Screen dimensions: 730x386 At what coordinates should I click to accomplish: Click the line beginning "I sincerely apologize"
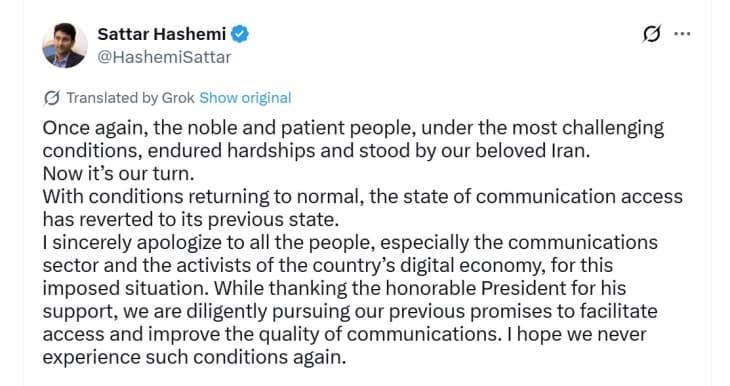pos(350,243)
